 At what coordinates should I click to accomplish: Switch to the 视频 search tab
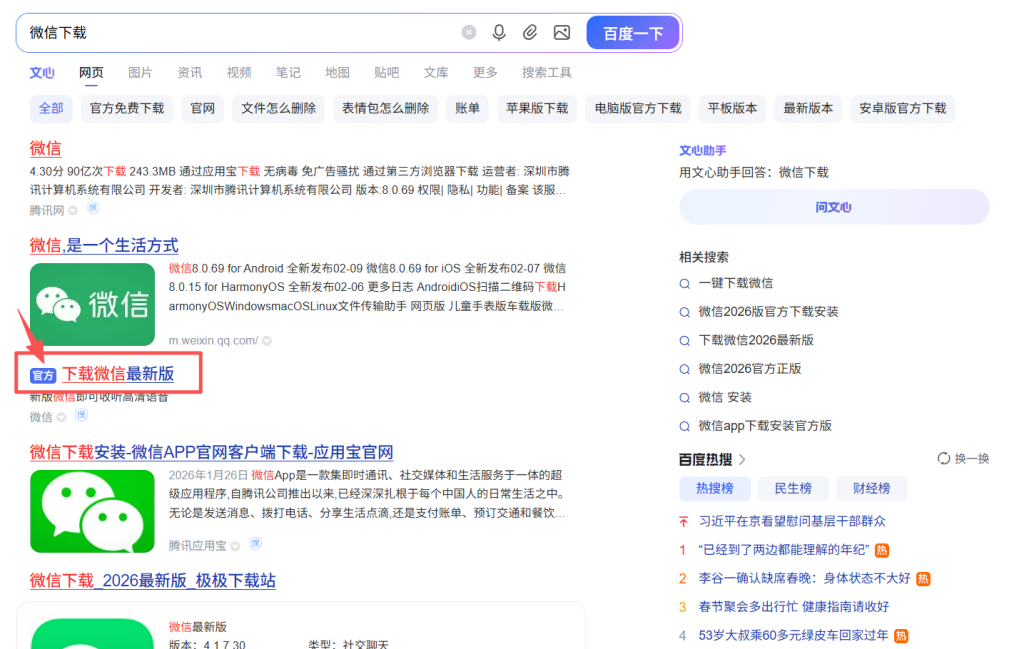coord(239,73)
